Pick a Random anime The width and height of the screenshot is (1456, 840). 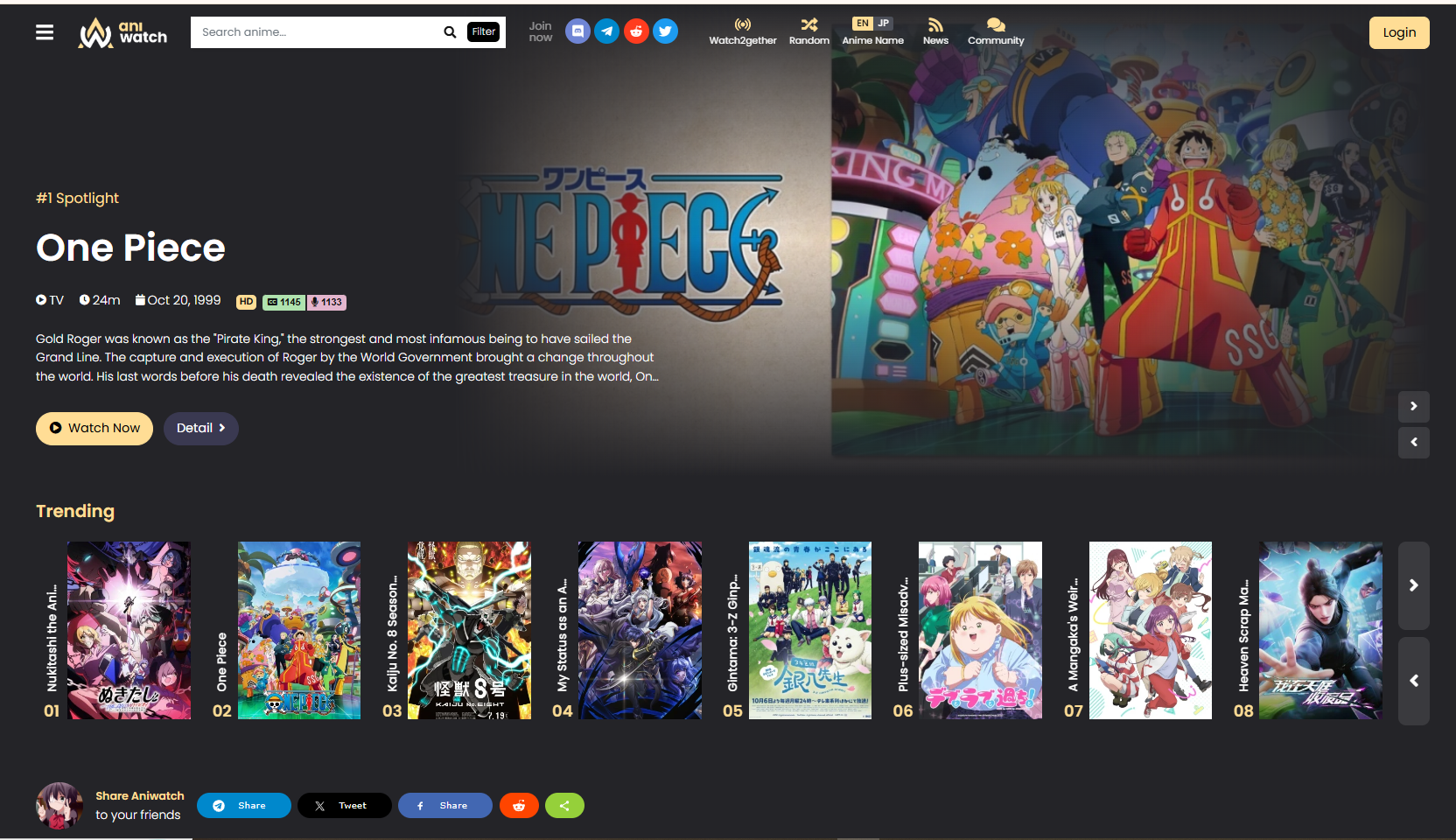pyautogui.click(x=809, y=31)
